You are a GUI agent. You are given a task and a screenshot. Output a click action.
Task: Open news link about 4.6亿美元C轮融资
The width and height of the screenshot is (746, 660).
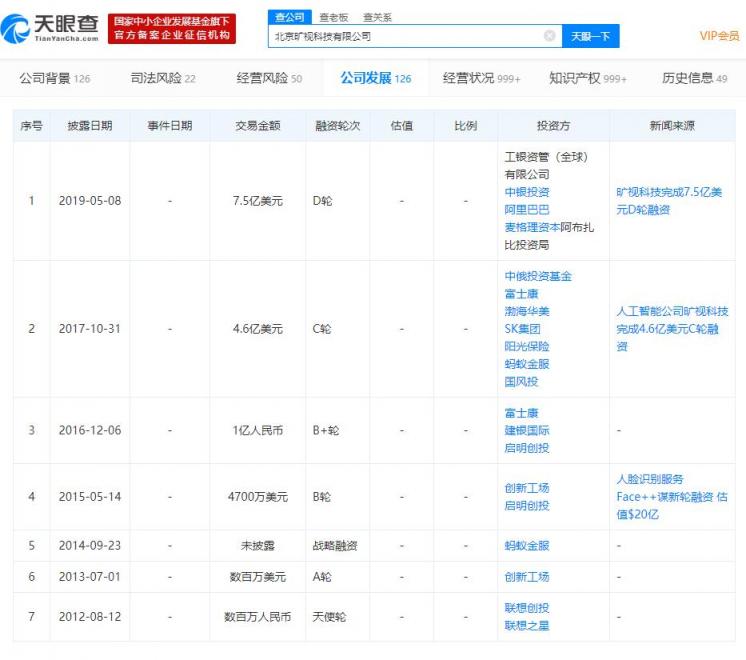[x=672, y=329]
